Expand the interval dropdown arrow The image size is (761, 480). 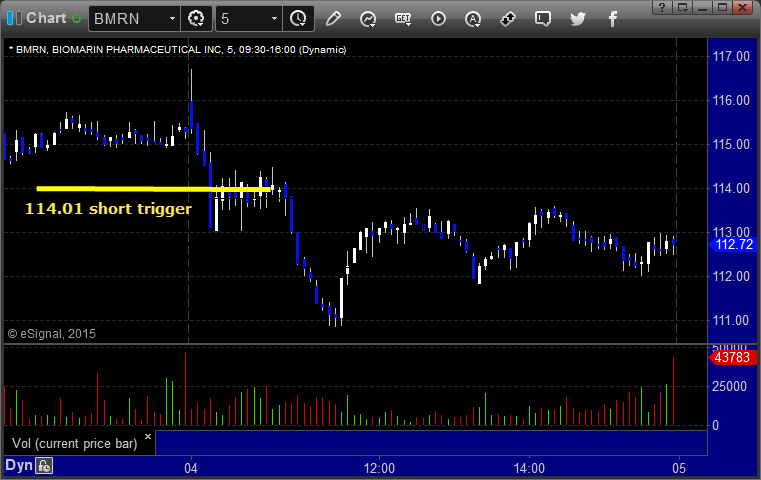click(x=274, y=19)
